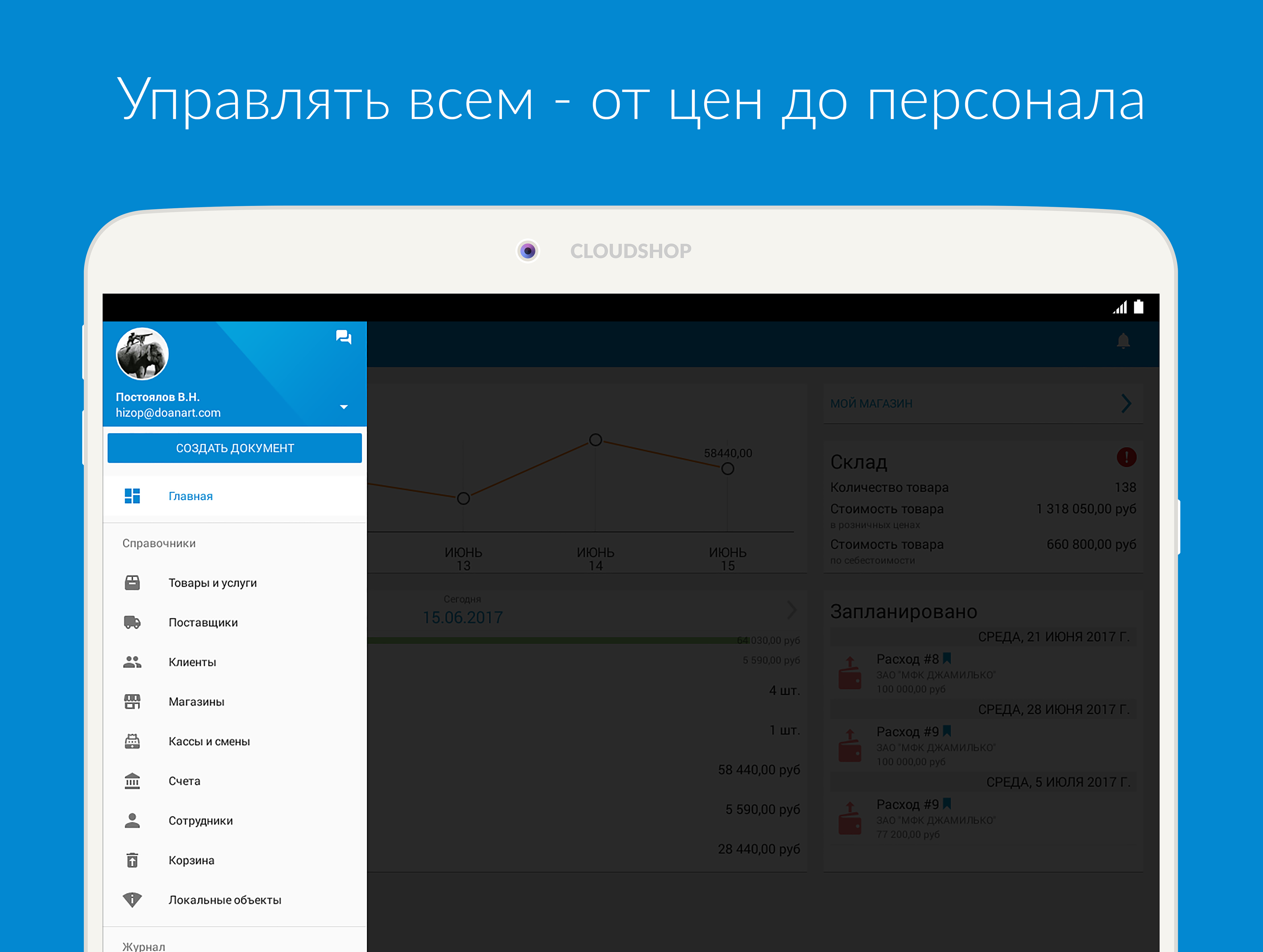Click wallet icon of 5 июля expense
1263x952 pixels.
pyautogui.click(x=850, y=818)
